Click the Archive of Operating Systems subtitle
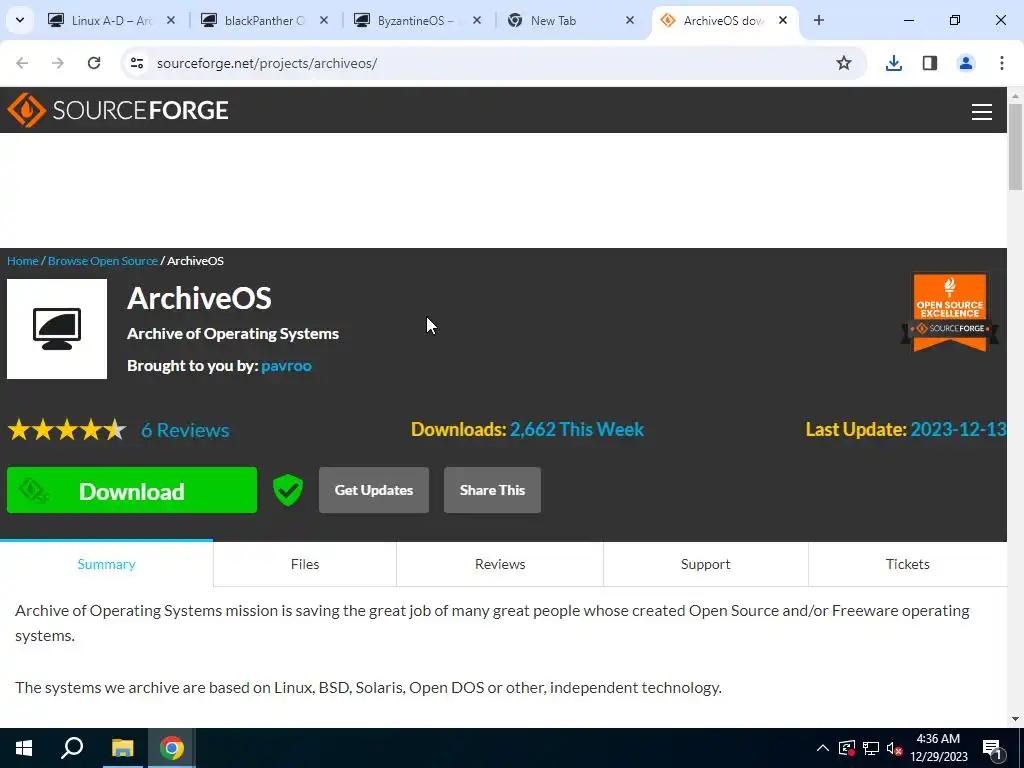The image size is (1024, 768). click(233, 334)
